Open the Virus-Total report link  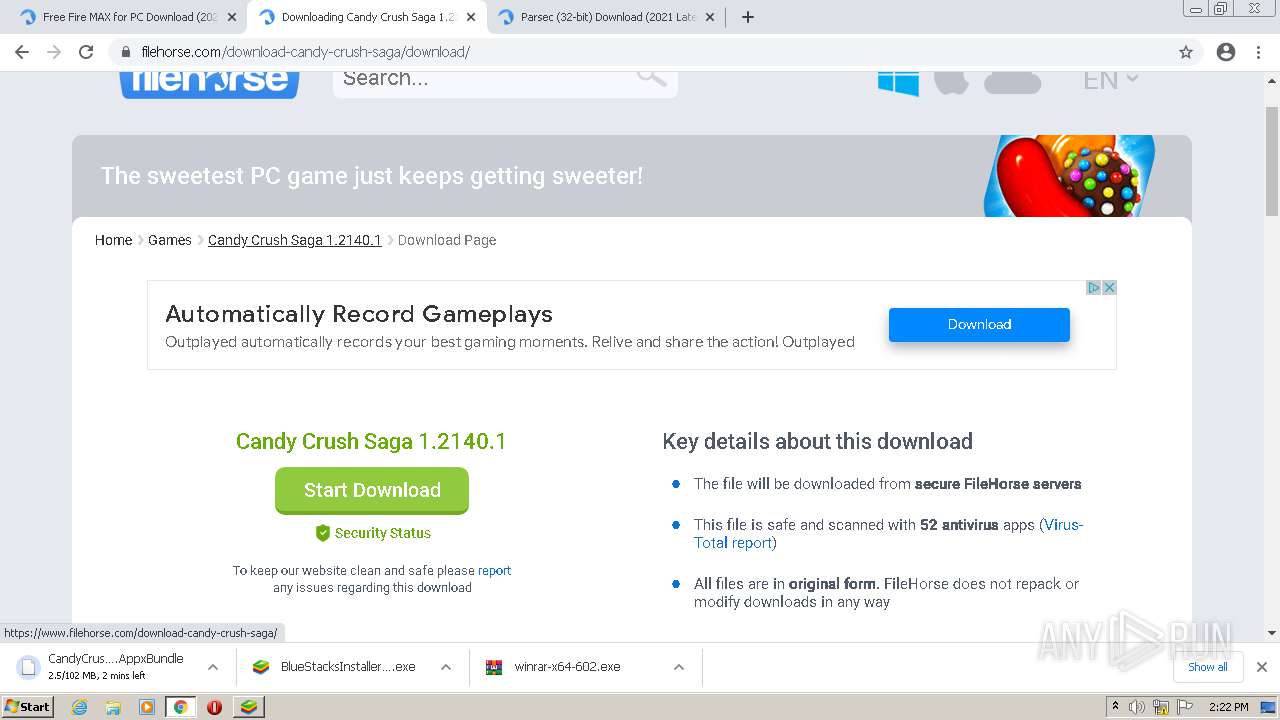point(888,534)
